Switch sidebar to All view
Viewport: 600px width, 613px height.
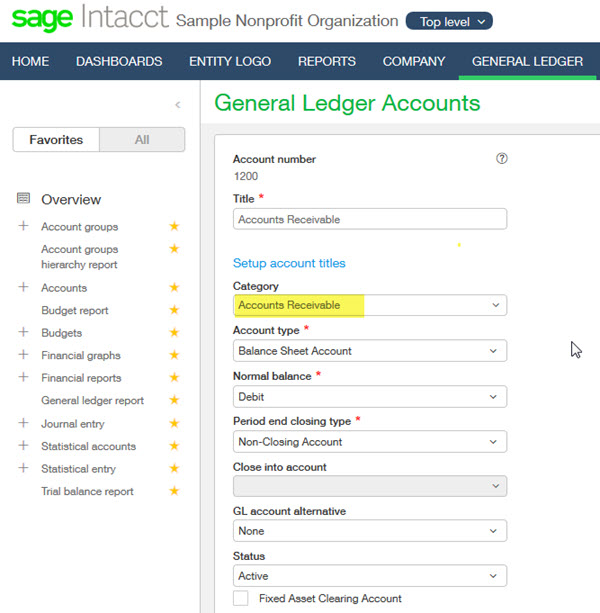click(142, 140)
